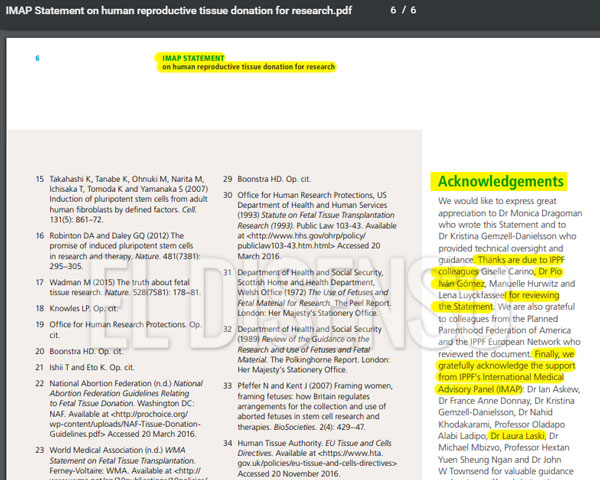Click reference 15 Takahashi K, Tanabe K
The height and width of the screenshot is (480, 600).
[122, 199]
